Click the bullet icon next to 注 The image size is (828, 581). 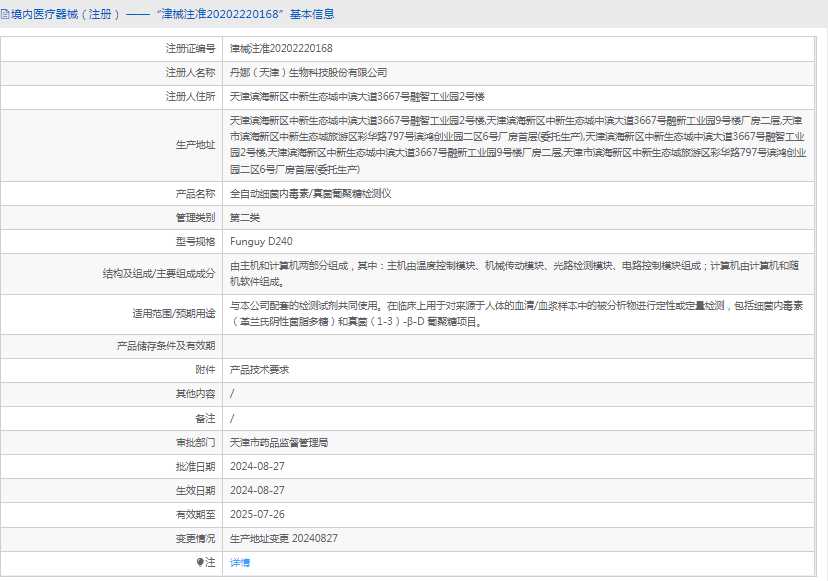200,562
